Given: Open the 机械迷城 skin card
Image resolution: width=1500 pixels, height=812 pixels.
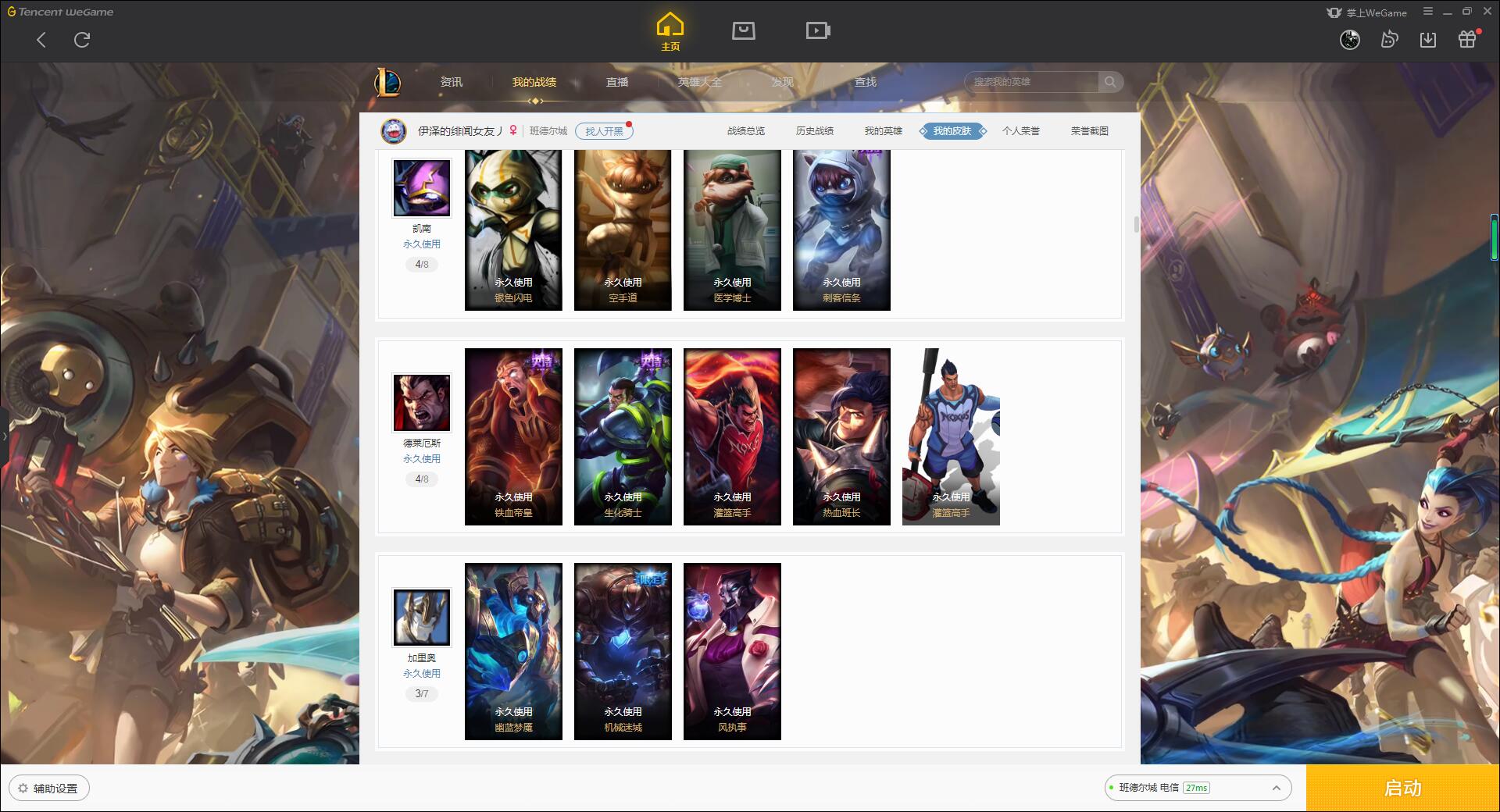Looking at the screenshot, I should tap(623, 651).
